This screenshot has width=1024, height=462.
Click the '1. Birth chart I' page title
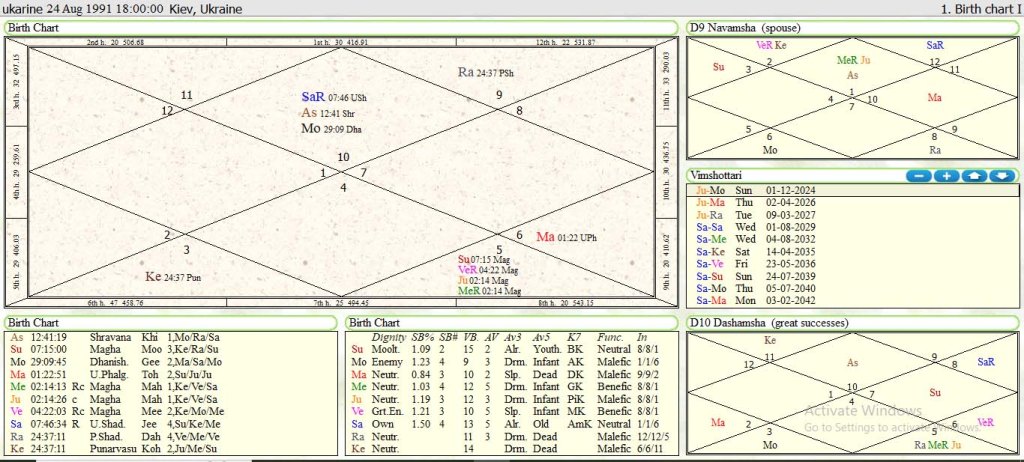coord(979,8)
